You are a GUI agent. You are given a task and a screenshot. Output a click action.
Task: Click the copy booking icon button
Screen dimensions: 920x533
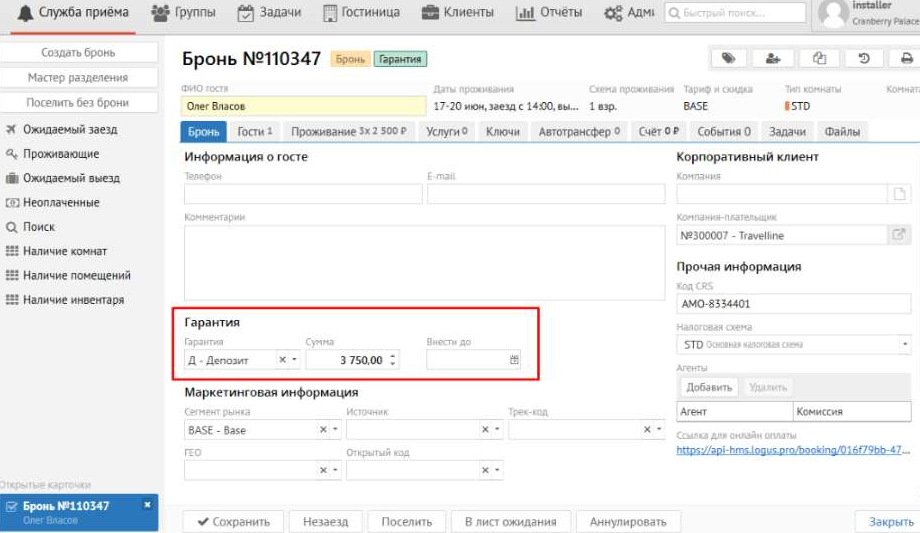(x=819, y=59)
